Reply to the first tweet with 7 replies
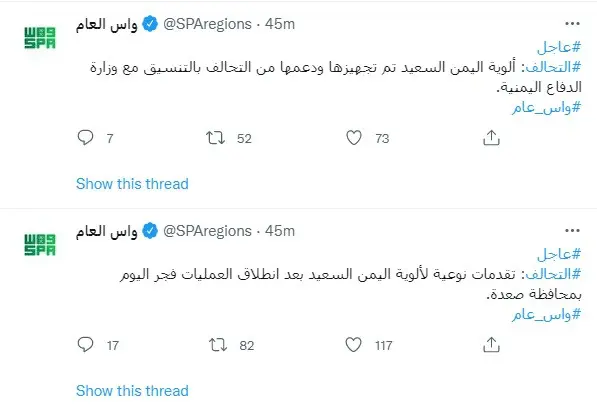The image size is (597, 415). pyautogui.click(x=85, y=137)
